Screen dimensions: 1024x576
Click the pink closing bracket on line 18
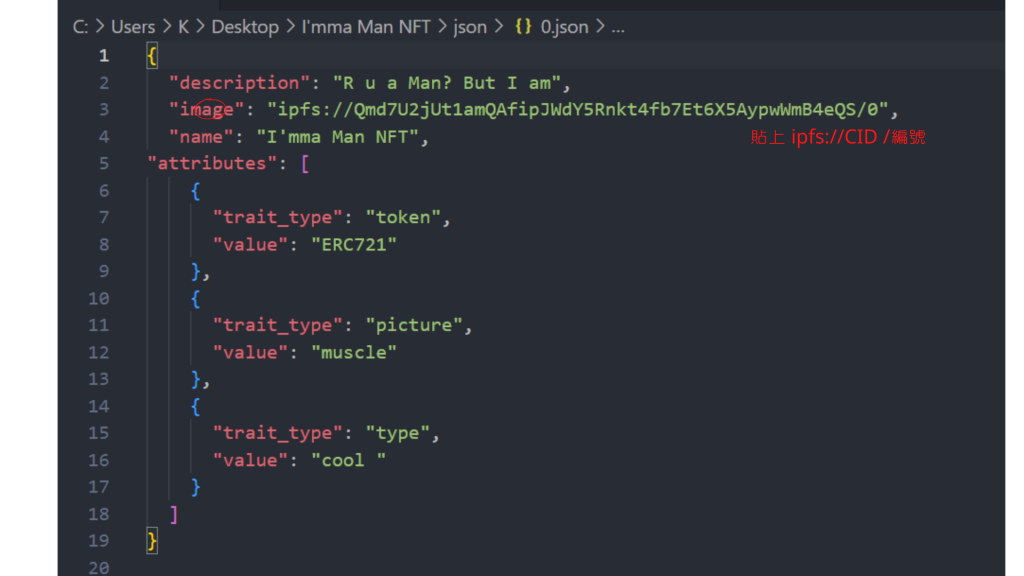174,514
